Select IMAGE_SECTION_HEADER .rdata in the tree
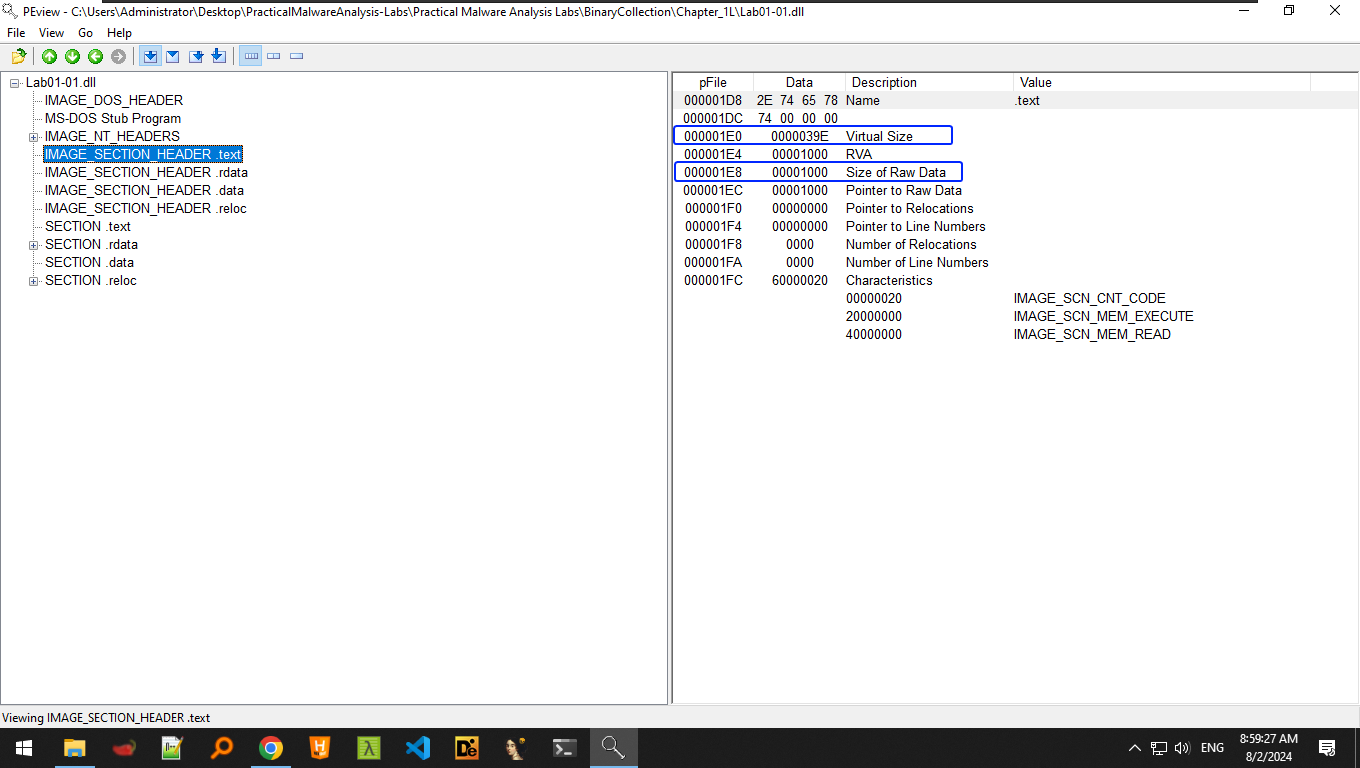This screenshot has width=1360, height=768. pos(146,173)
